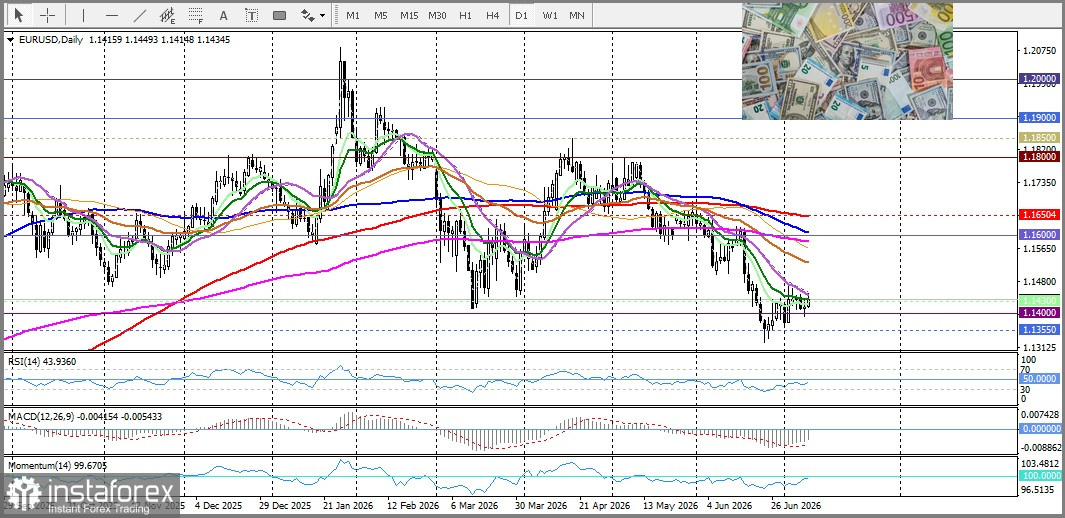Click the MACD(12,26,9) indicator label
The height and width of the screenshot is (518, 1065).
85,415
